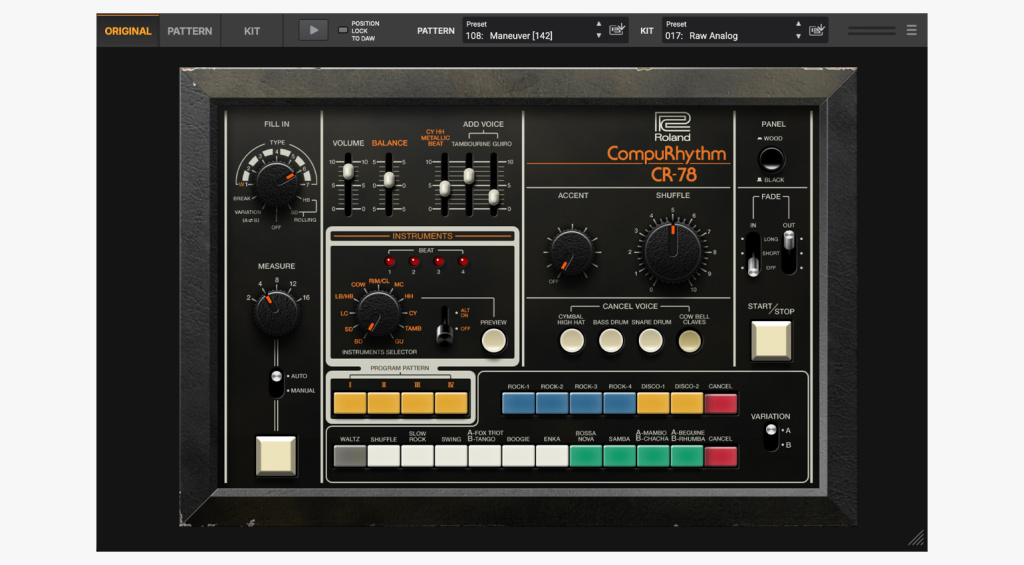The image size is (1024, 565).
Task: Select the Waltz rhythm
Action: click(350, 455)
